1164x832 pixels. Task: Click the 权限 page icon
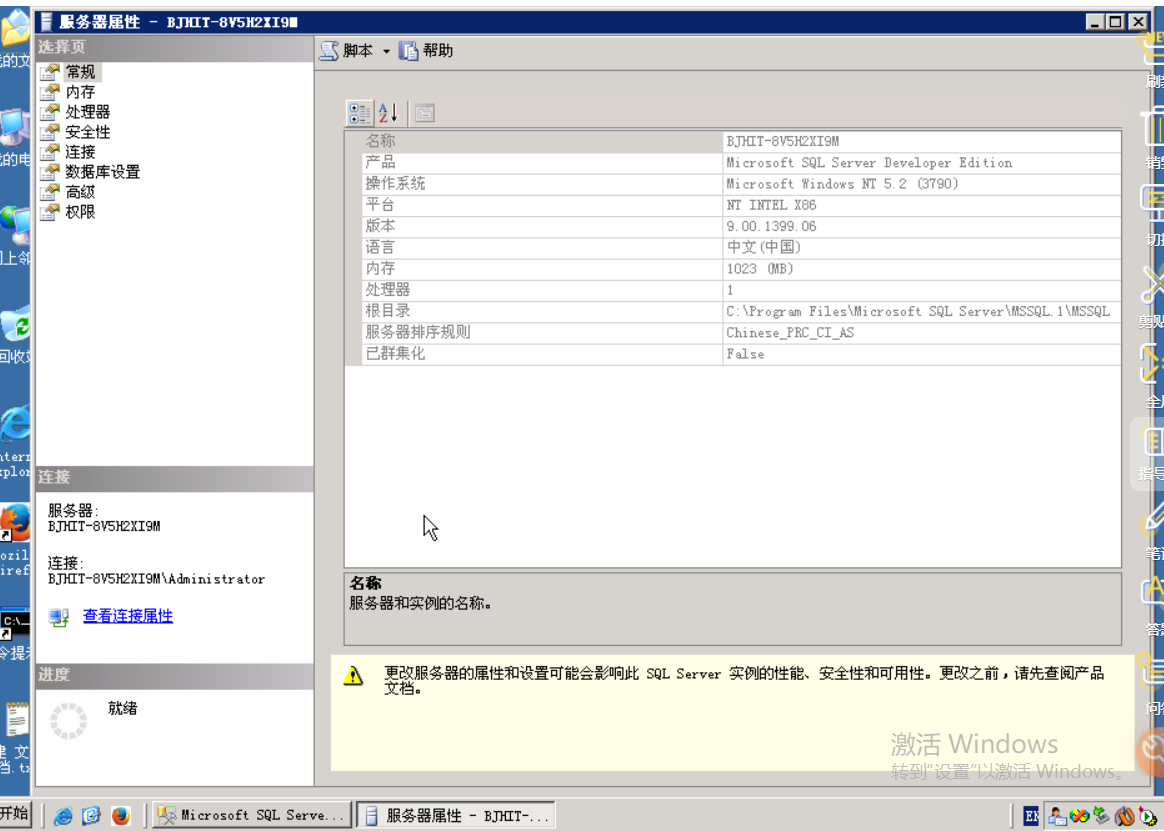(50, 212)
